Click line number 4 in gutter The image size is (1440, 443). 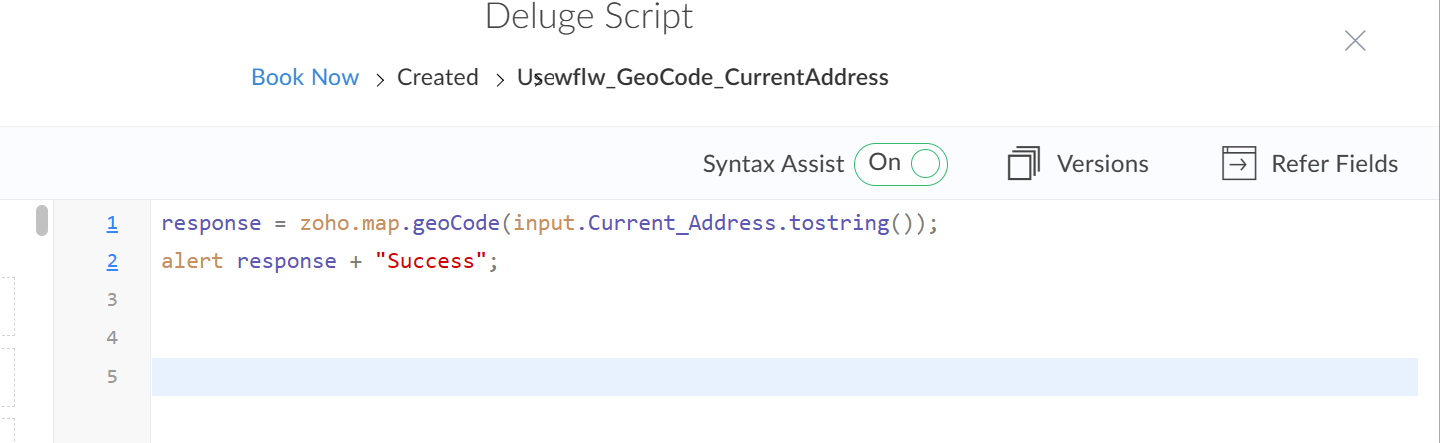(112, 338)
